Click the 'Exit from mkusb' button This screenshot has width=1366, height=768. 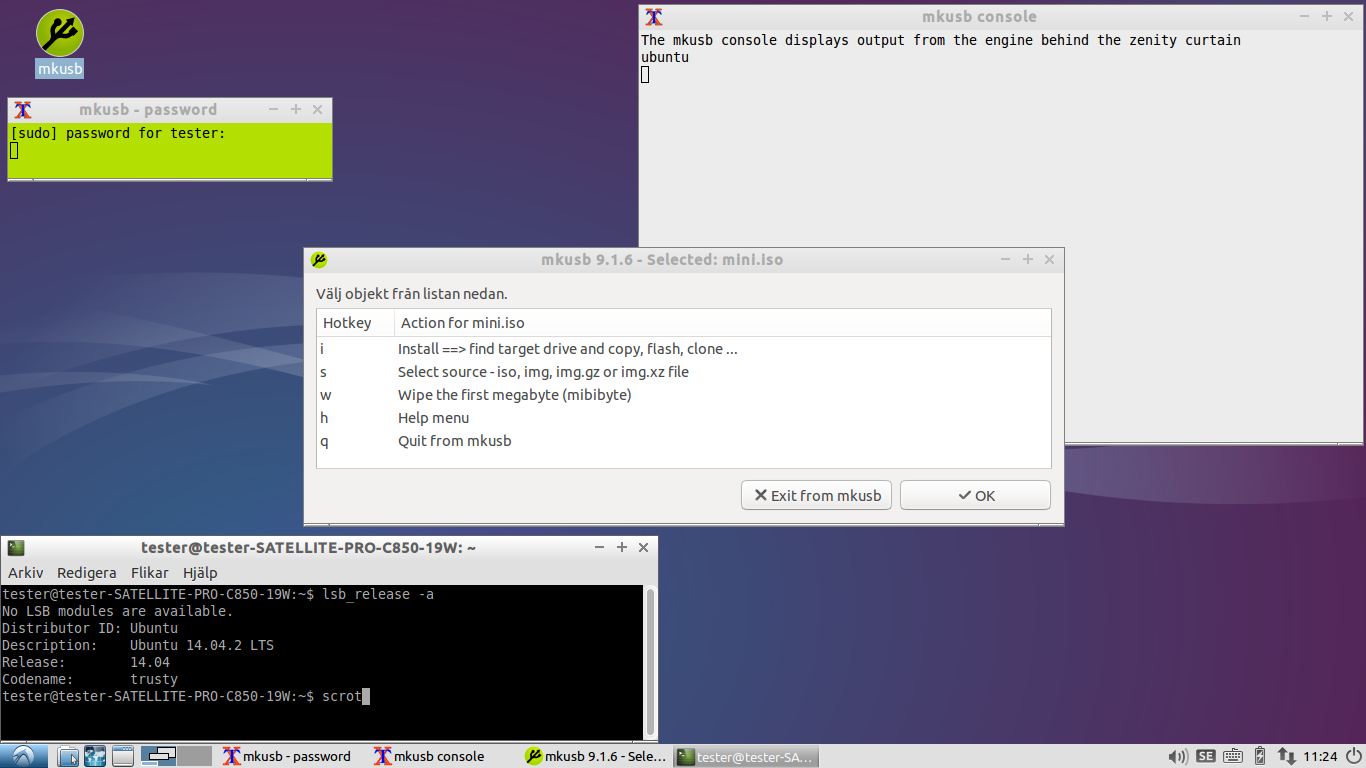click(x=816, y=495)
